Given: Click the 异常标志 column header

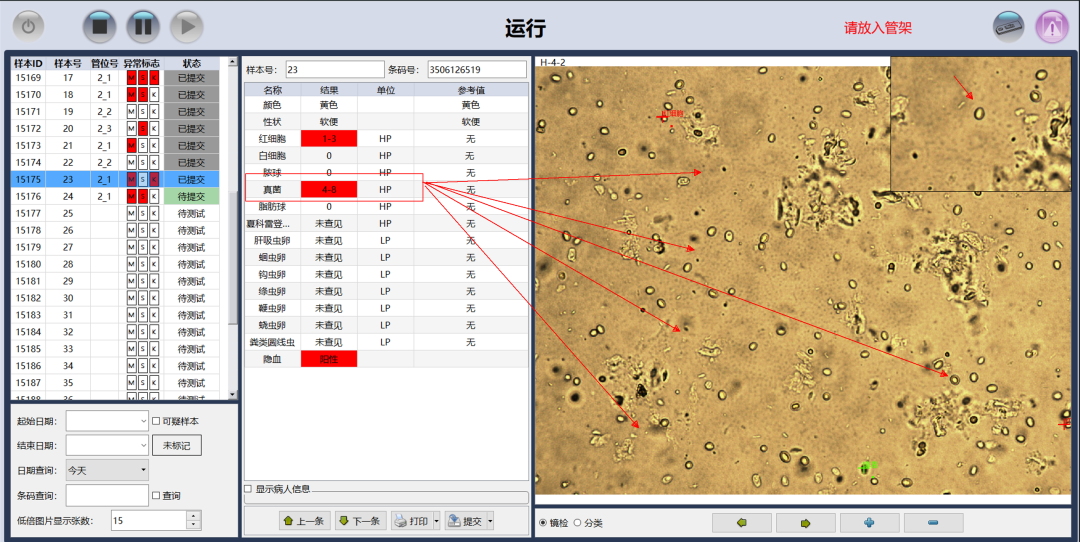Looking at the screenshot, I should tap(141, 63).
